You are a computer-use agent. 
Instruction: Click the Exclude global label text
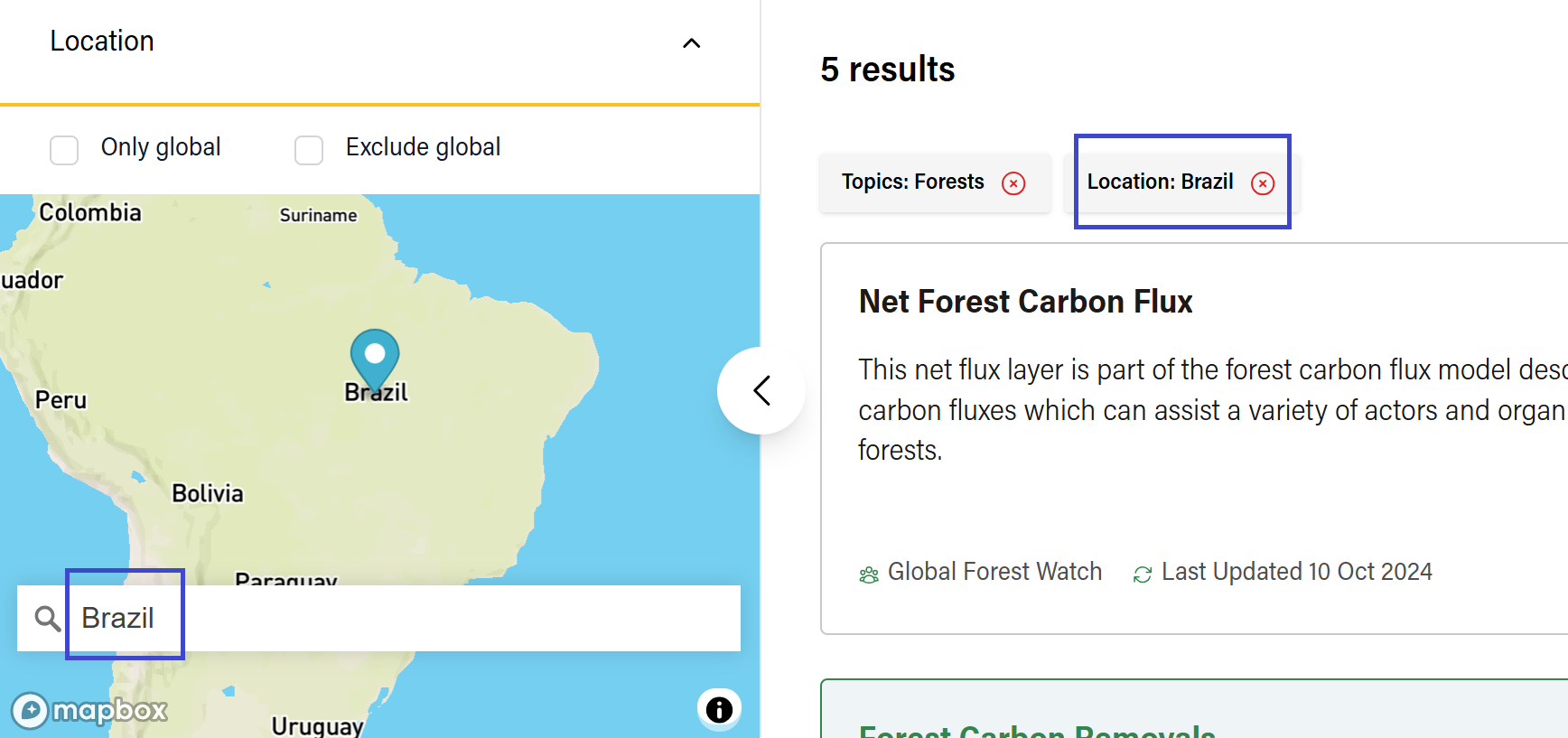pos(423,147)
